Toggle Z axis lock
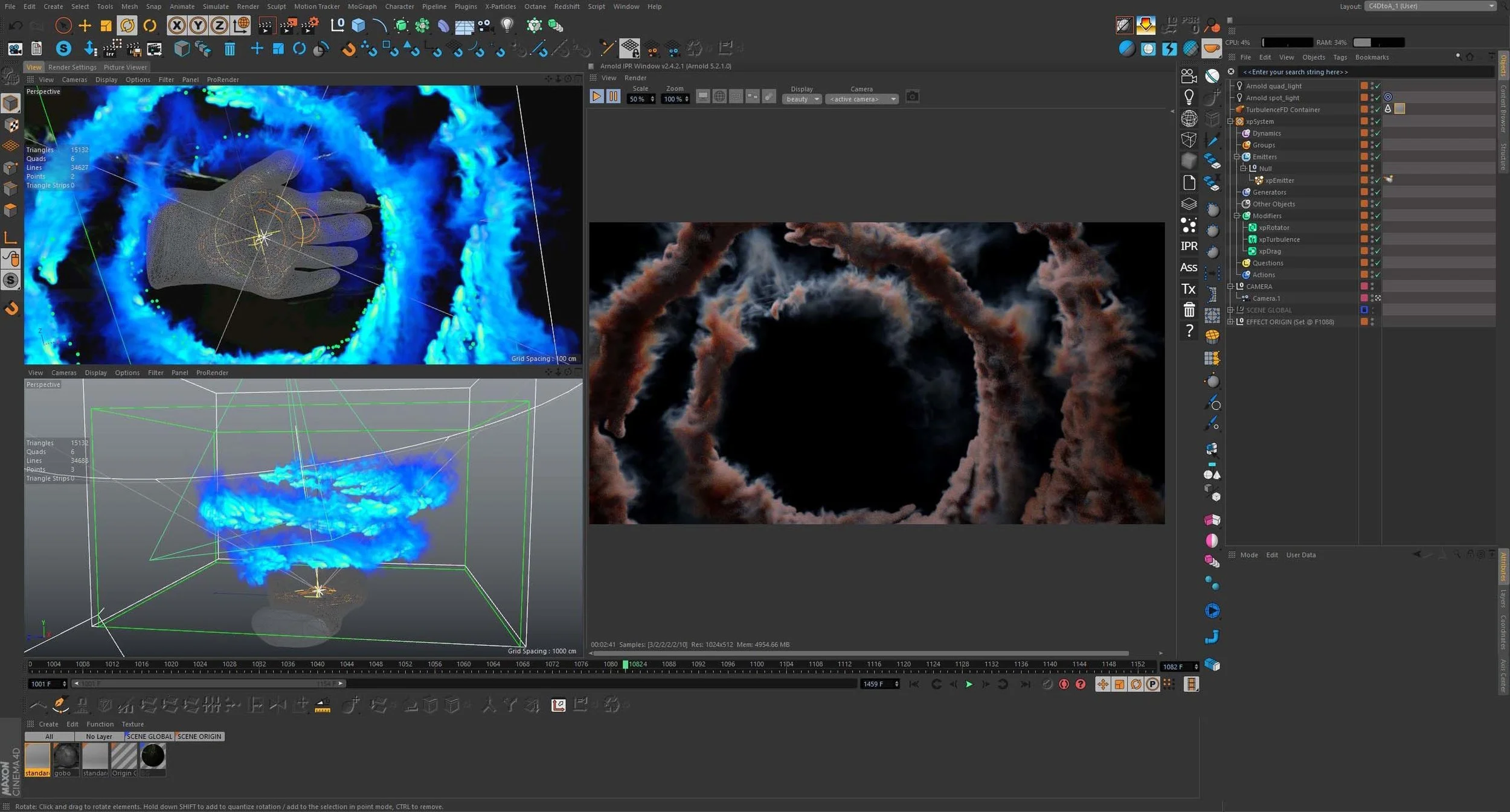Viewport: 1510px width, 812px height. click(219, 25)
